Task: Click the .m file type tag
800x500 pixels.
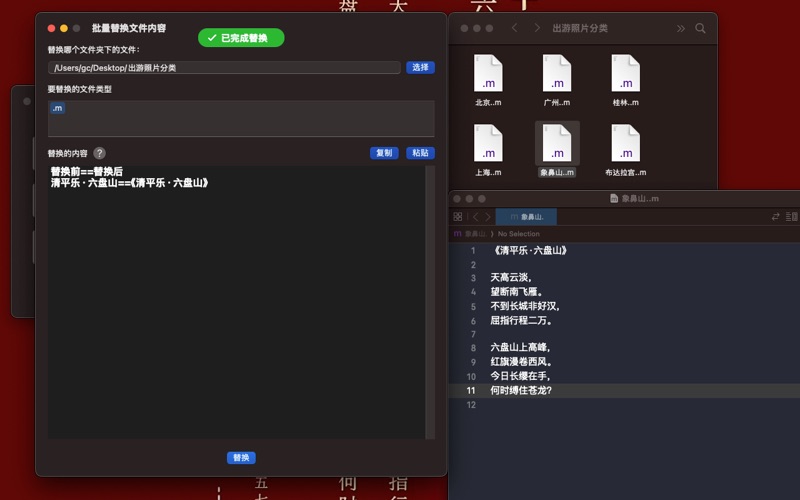Action: [x=58, y=108]
